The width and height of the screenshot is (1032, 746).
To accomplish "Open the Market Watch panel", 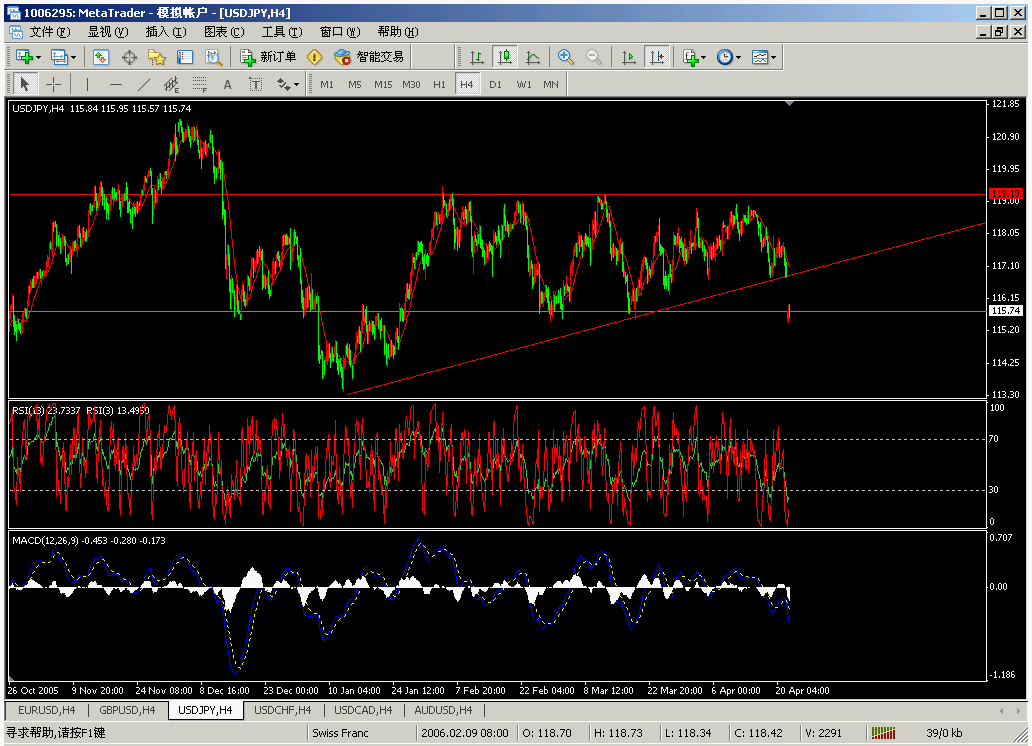I will tap(99, 57).
